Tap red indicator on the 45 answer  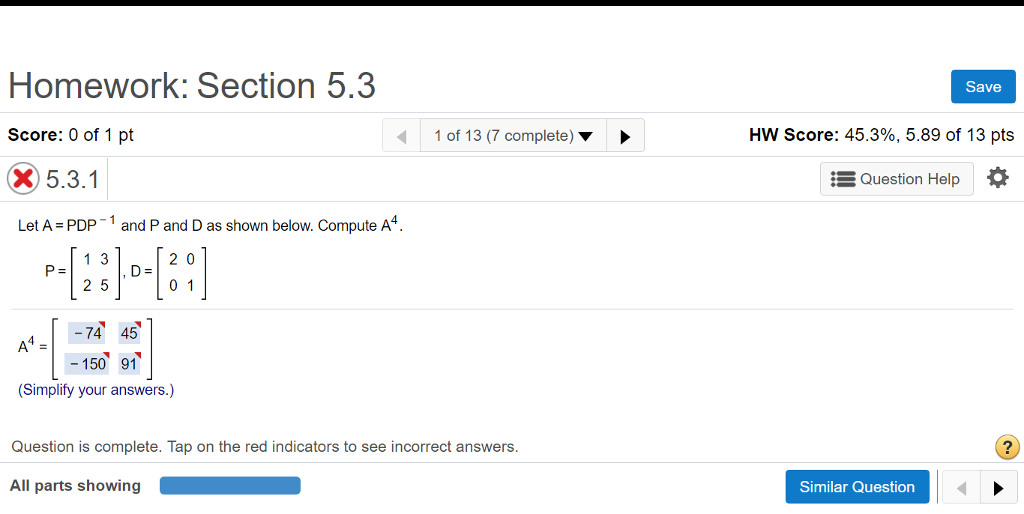[x=137, y=323]
